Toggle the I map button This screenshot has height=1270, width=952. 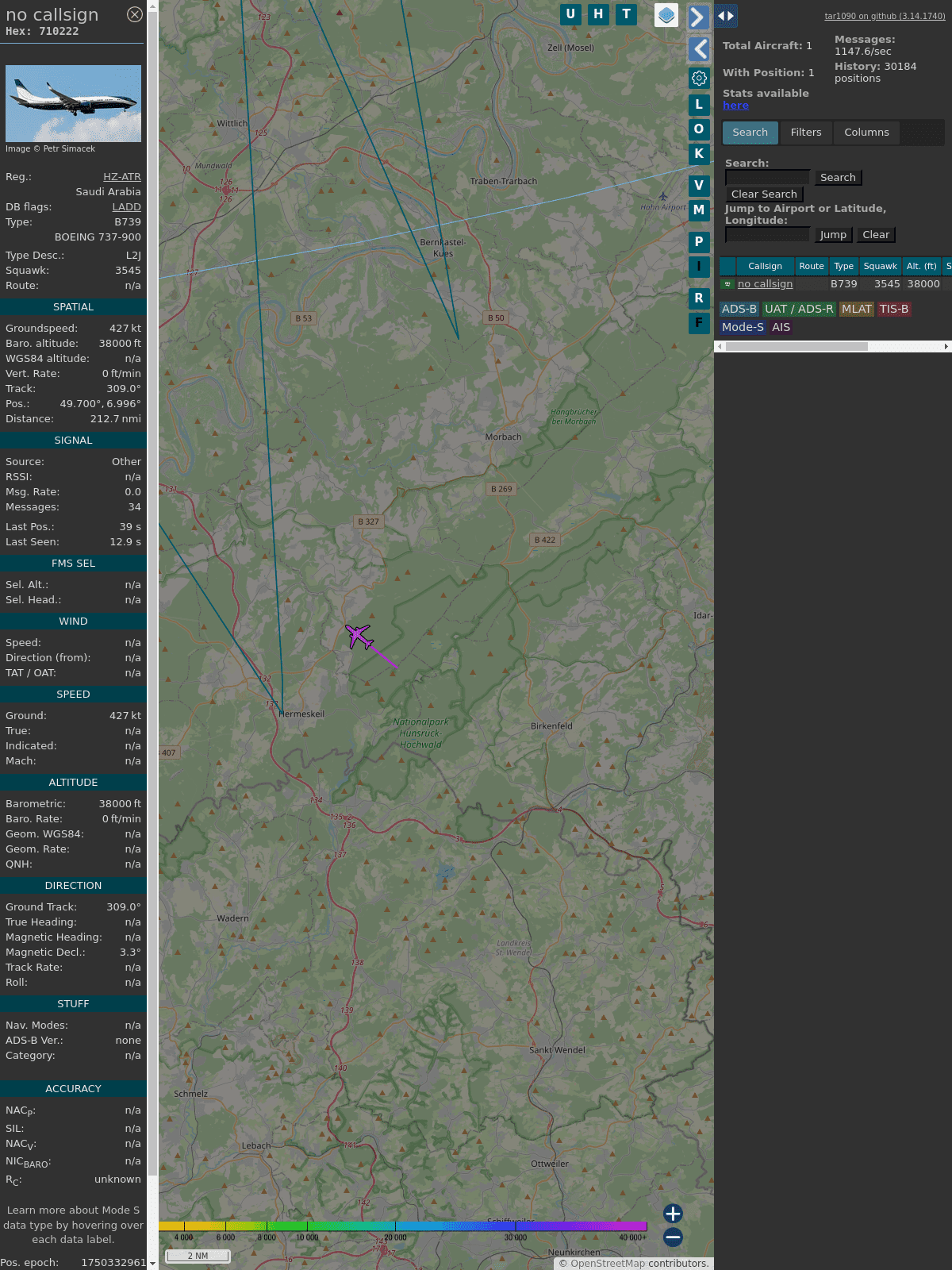click(699, 266)
